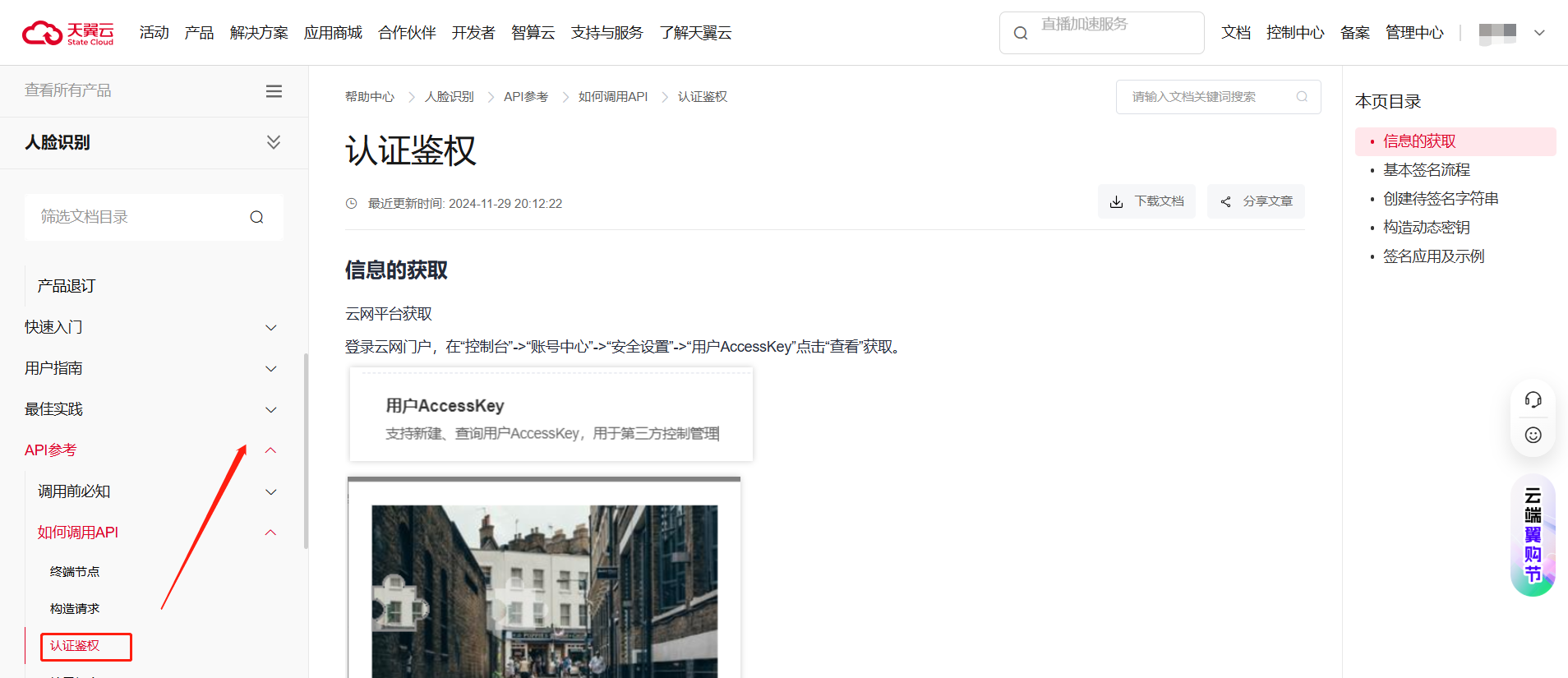The height and width of the screenshot is (678, 1568).
Task: Open the 活动 menu
Action: pyautogui.click(x=154, y=33)
